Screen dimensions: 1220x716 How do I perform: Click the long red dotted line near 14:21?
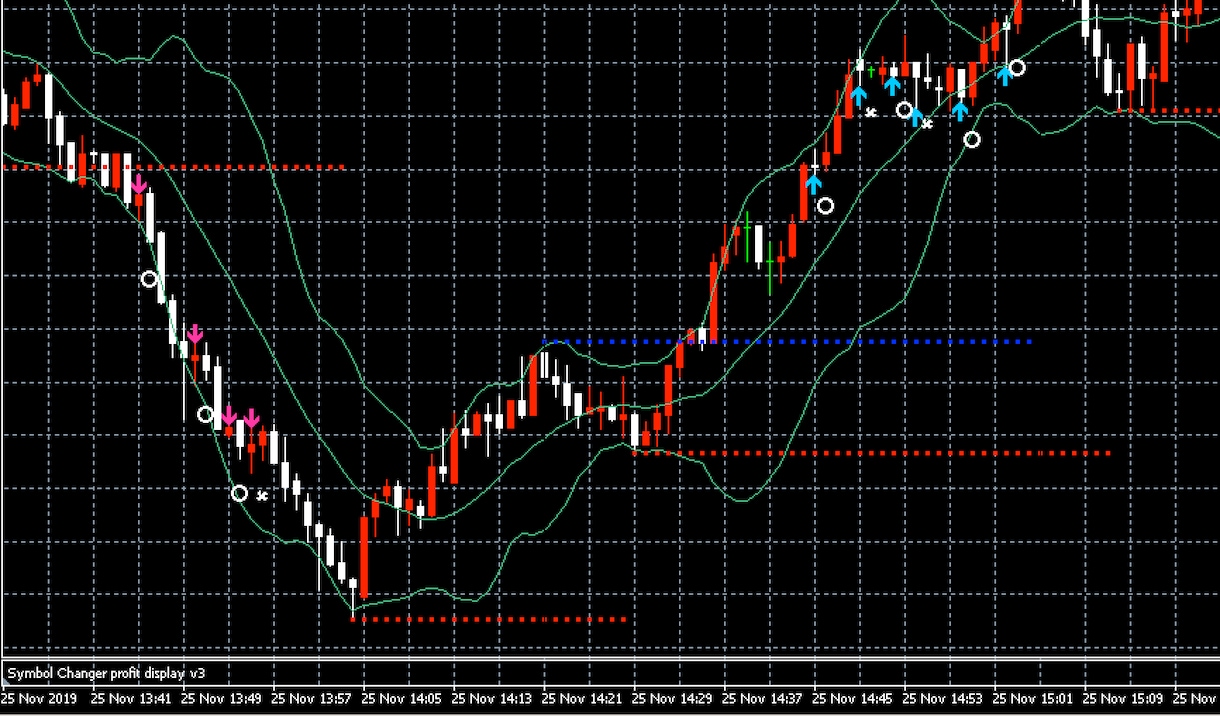coord(872,453)
